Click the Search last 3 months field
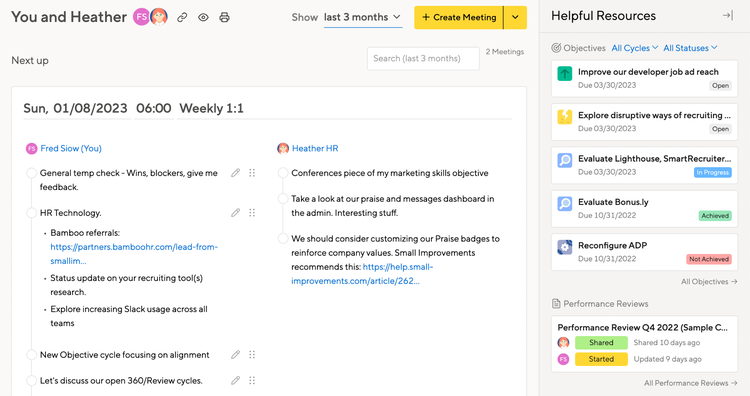 coord(423,58)
